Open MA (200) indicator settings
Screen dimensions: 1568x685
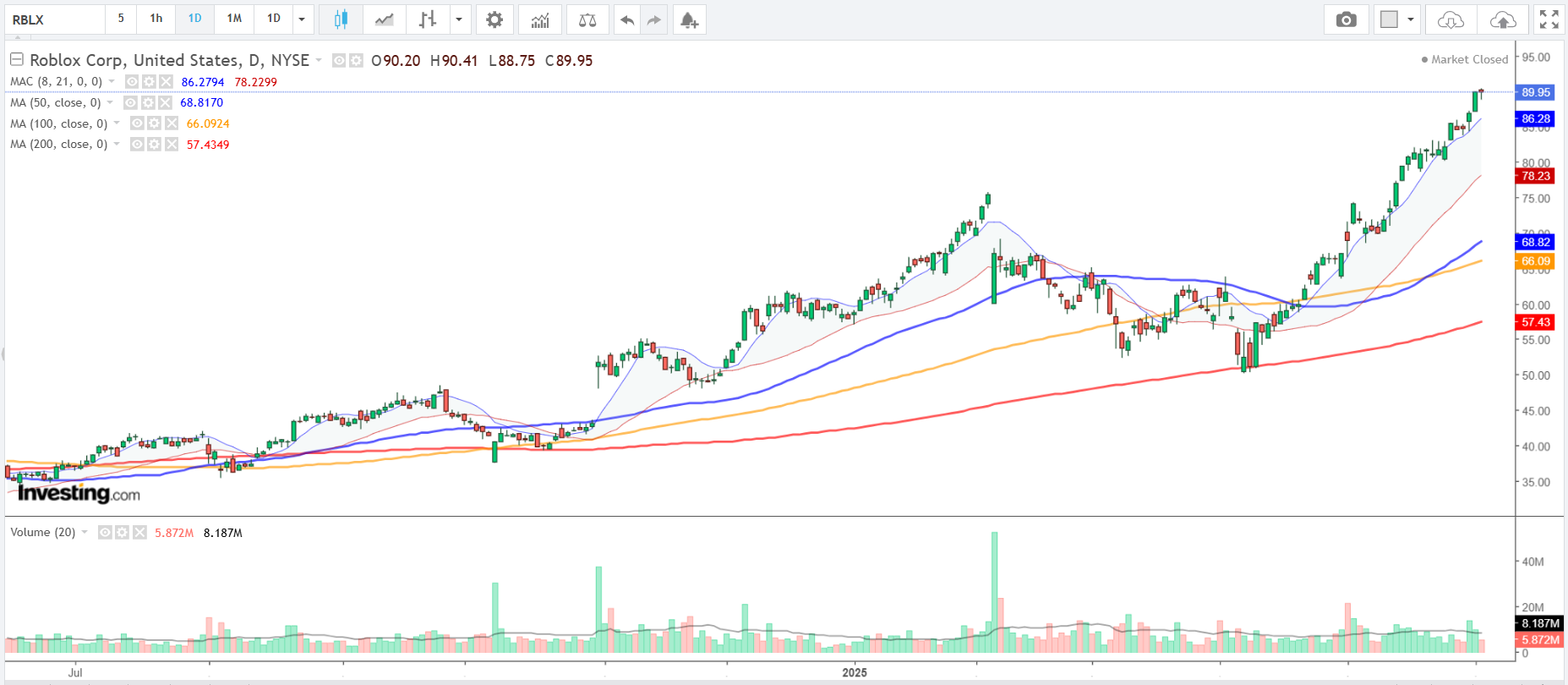click(x=154, y=145)
